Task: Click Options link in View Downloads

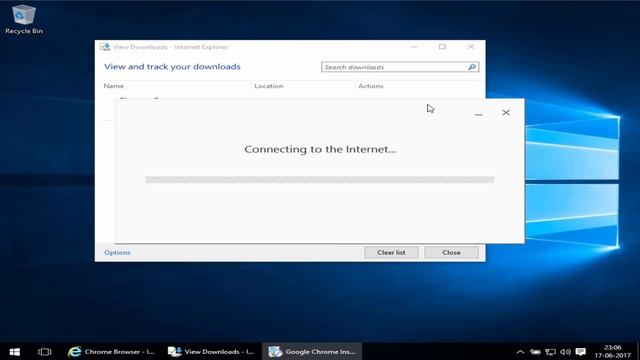Action: click(x=118, y=252)
